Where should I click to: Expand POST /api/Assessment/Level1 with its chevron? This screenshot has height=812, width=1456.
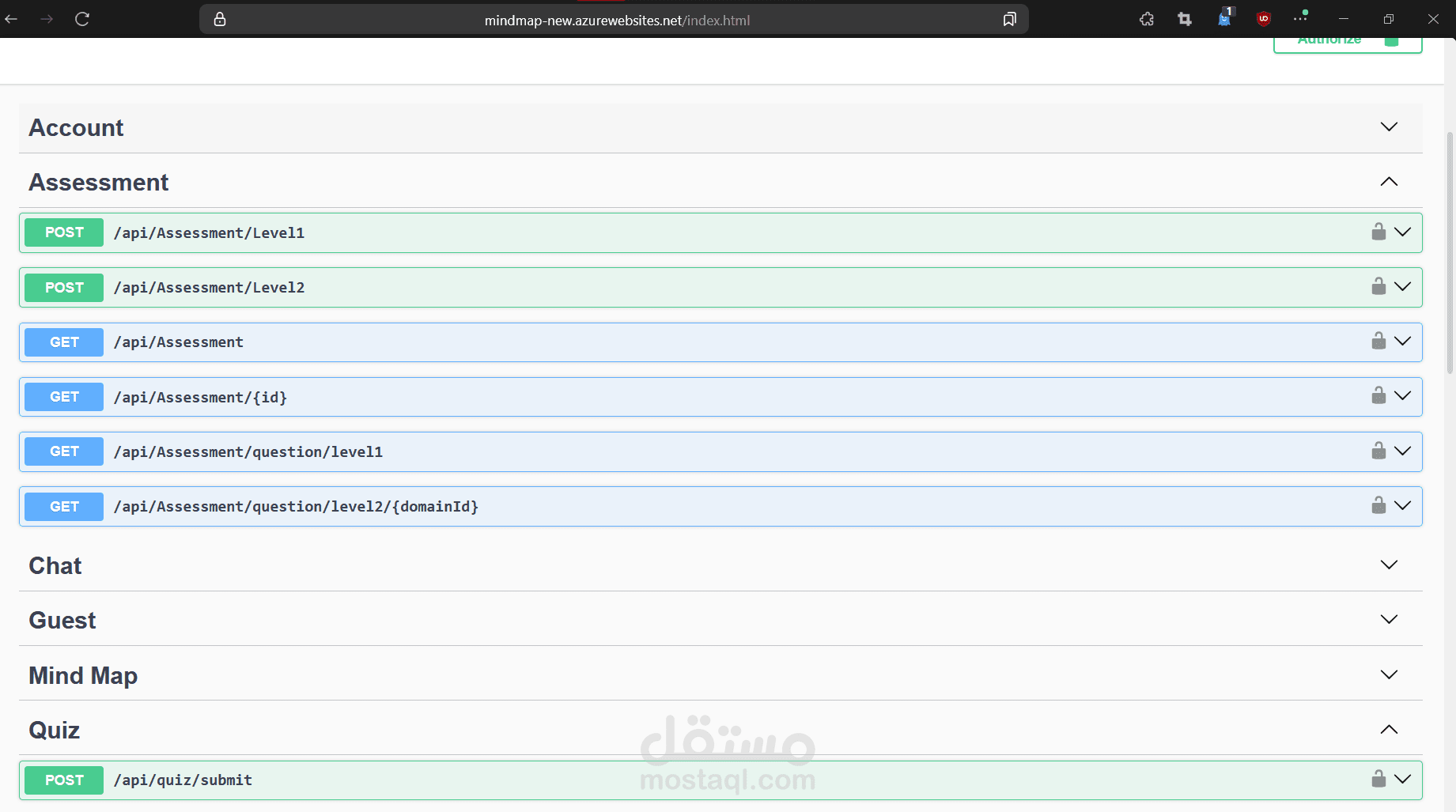click(x=1402, y=232)
